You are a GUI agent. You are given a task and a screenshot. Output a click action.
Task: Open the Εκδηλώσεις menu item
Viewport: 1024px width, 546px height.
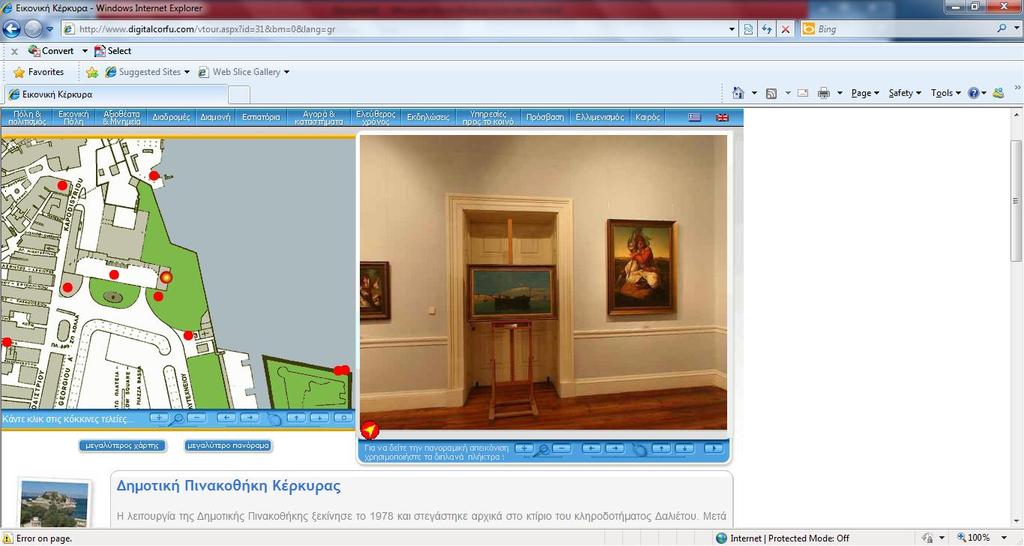pos(428,118)
